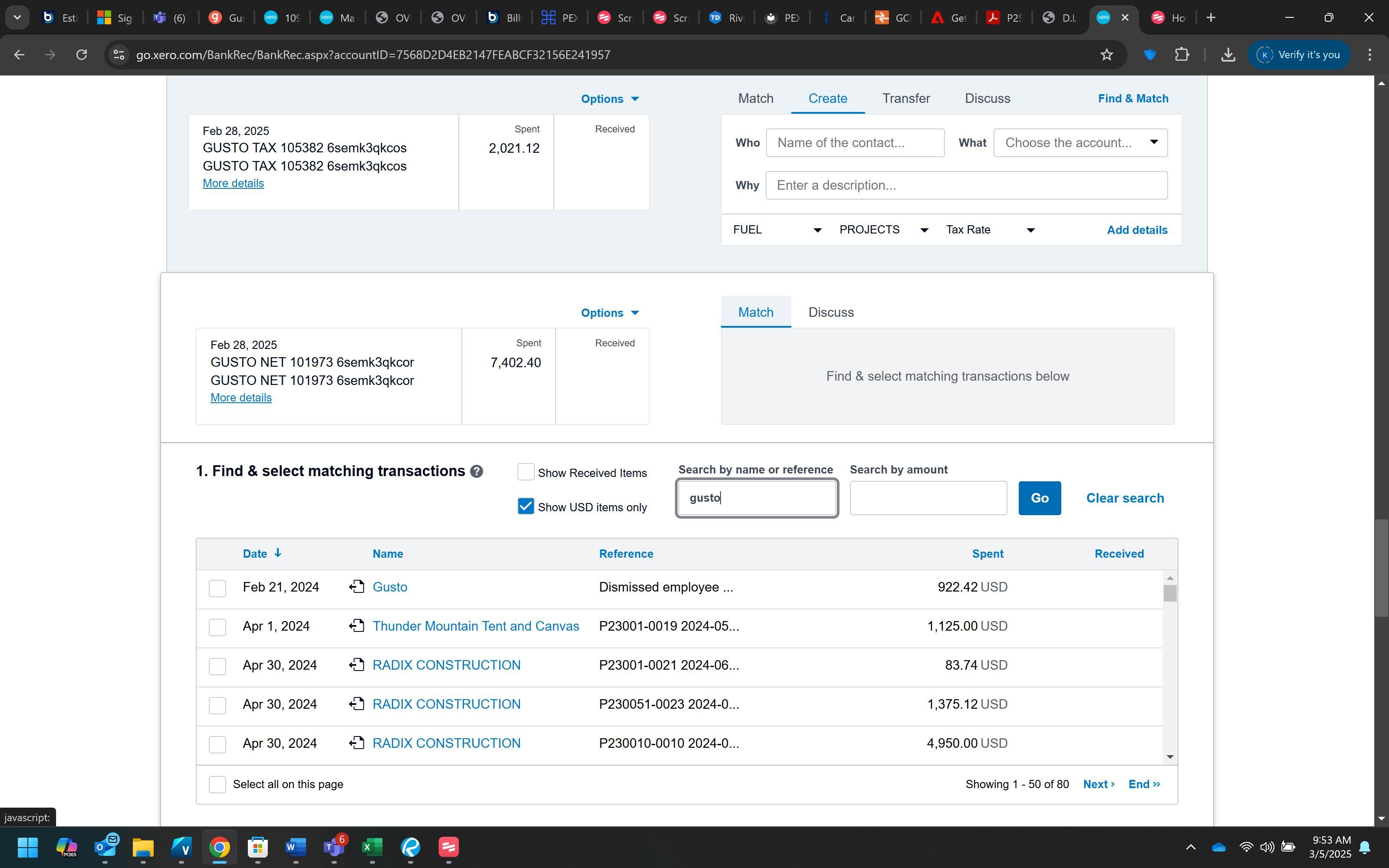Viewport: 1389px width, 868px height.
Task: Open Chrome extensions puzzle icon
Action: point(1181,55)
